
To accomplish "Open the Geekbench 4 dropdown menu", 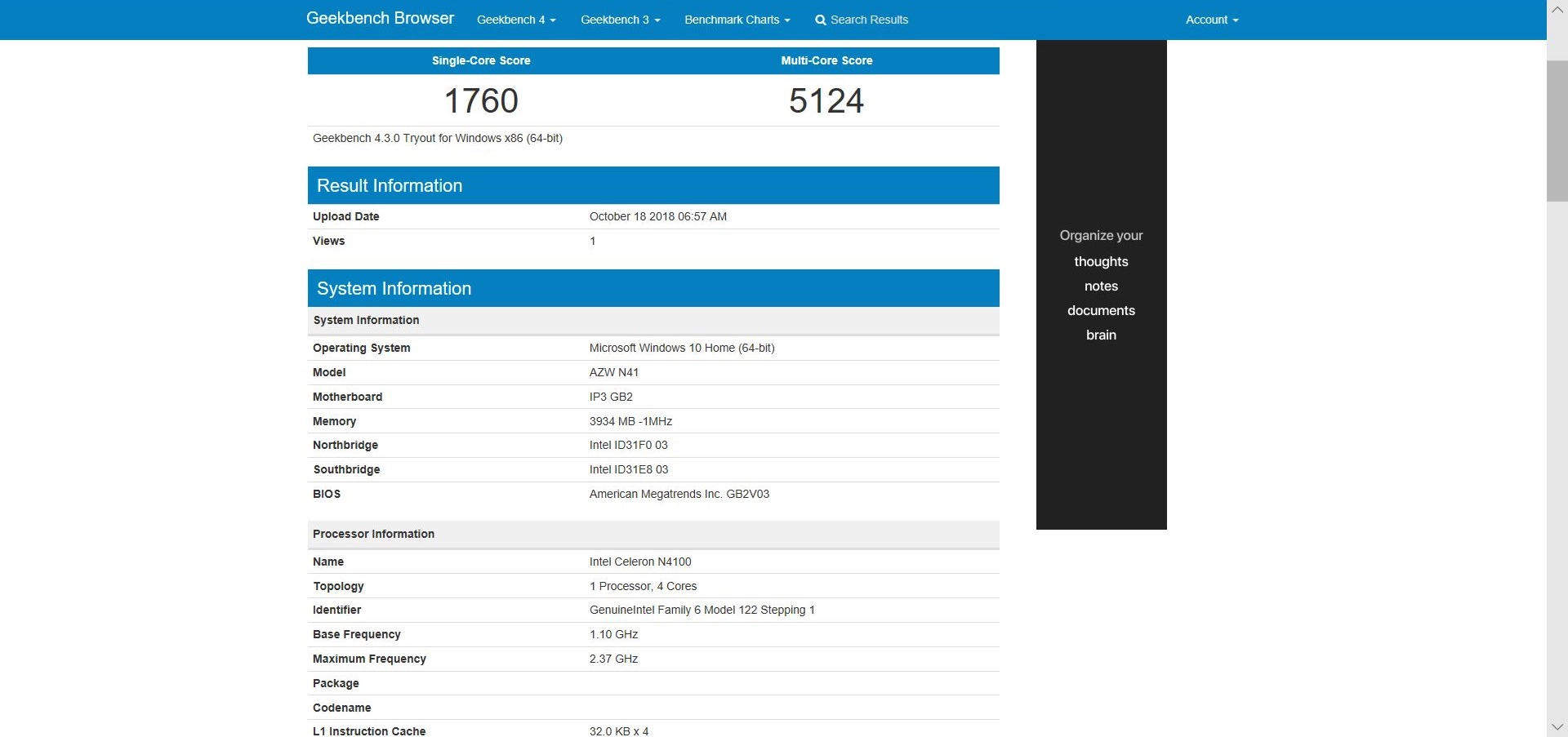I will coord(515,20).
